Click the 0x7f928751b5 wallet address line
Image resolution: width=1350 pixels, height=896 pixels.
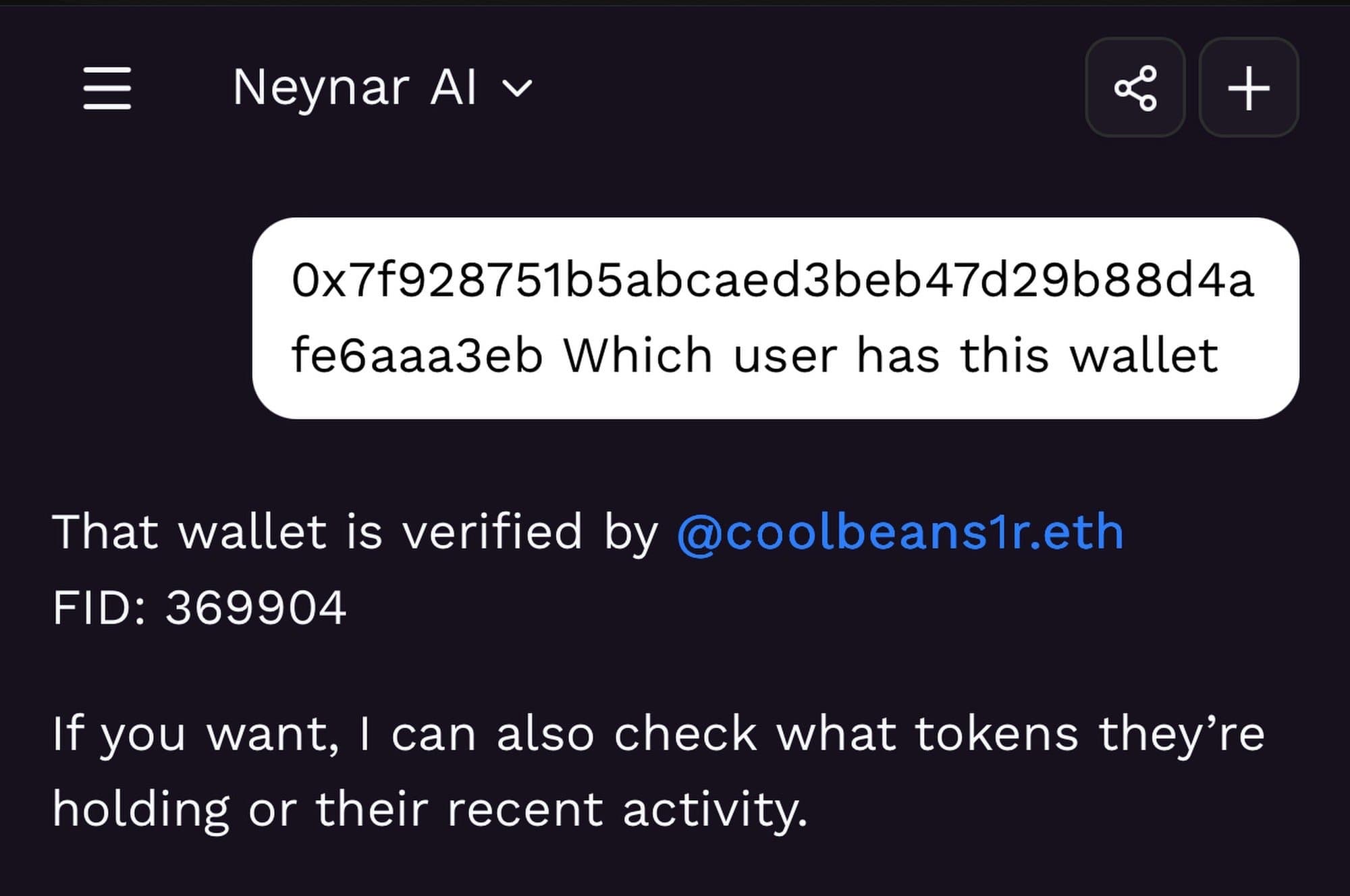tap(772, 281)
